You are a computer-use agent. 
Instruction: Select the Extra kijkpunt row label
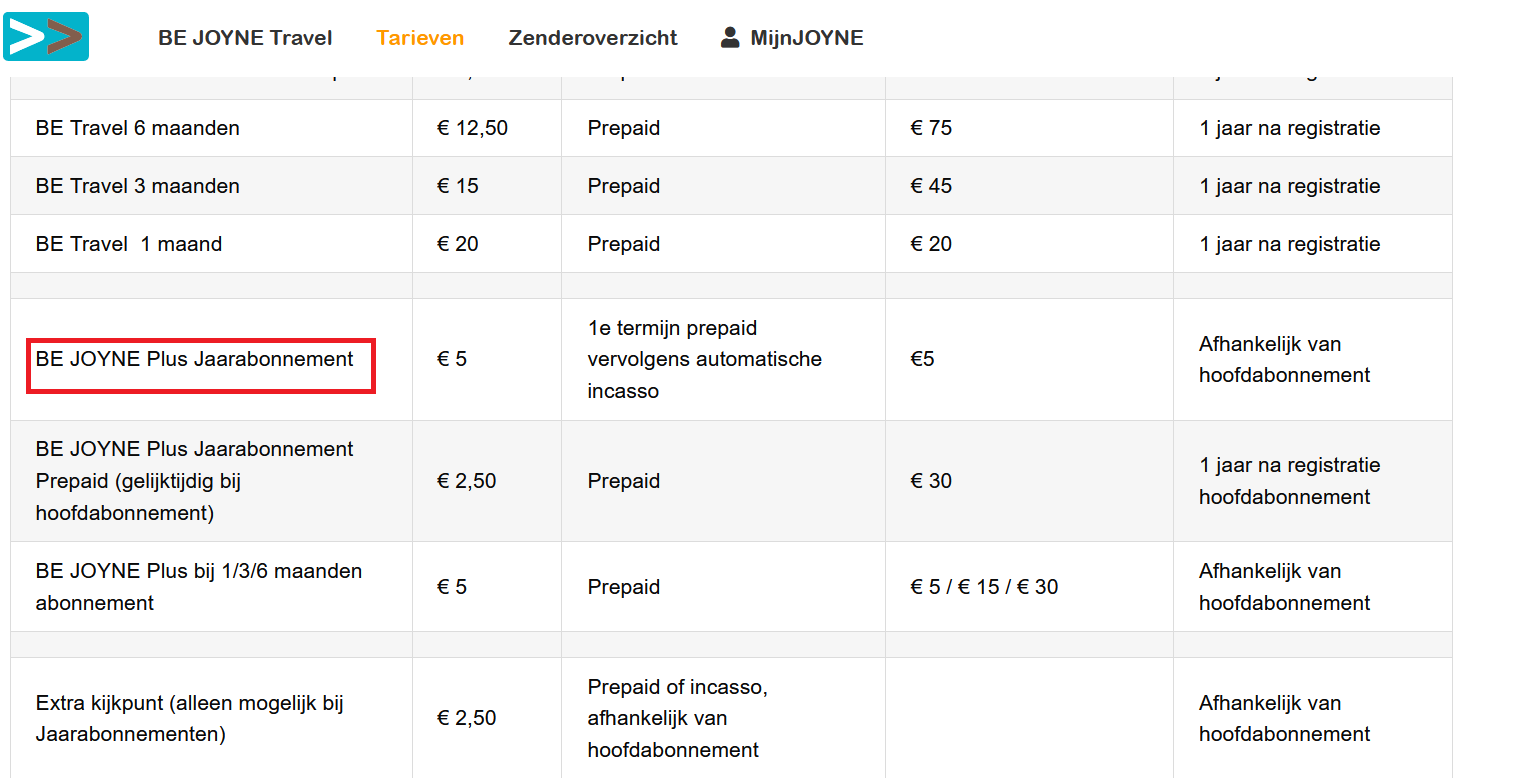tap(190, 718)
